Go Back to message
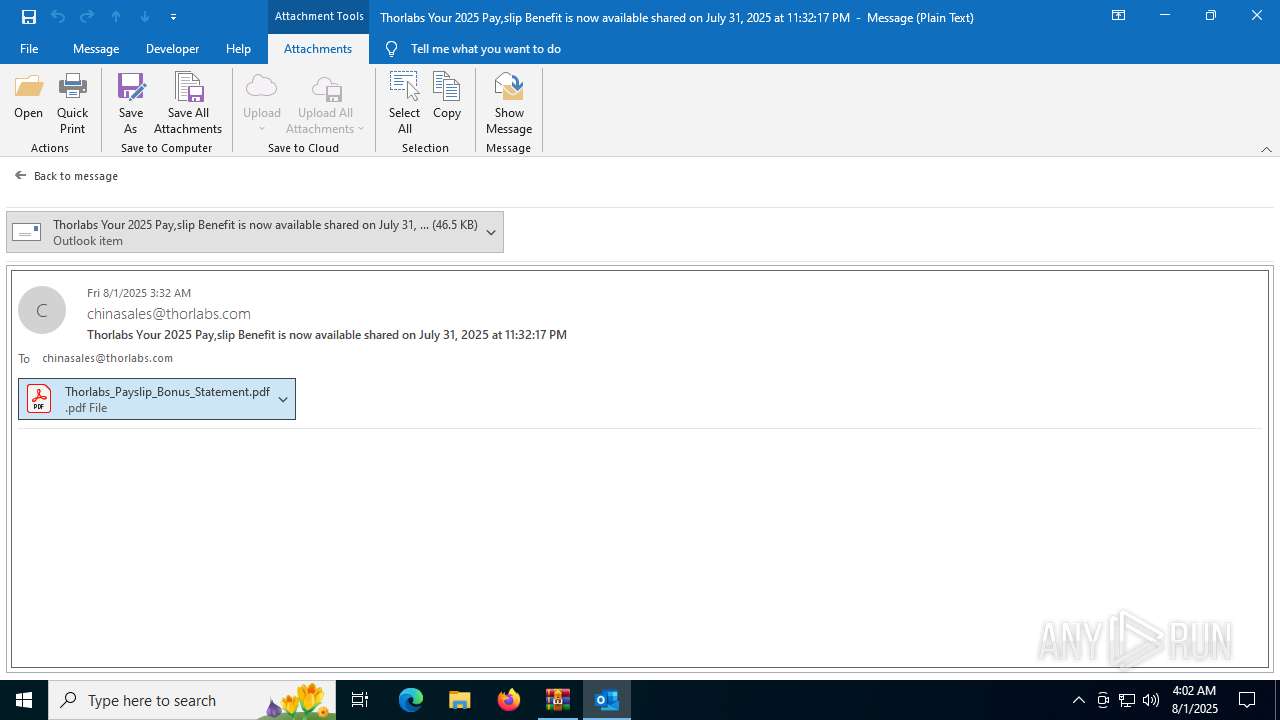This screenshot has width=1280, height=720. [x=67, y=176]
